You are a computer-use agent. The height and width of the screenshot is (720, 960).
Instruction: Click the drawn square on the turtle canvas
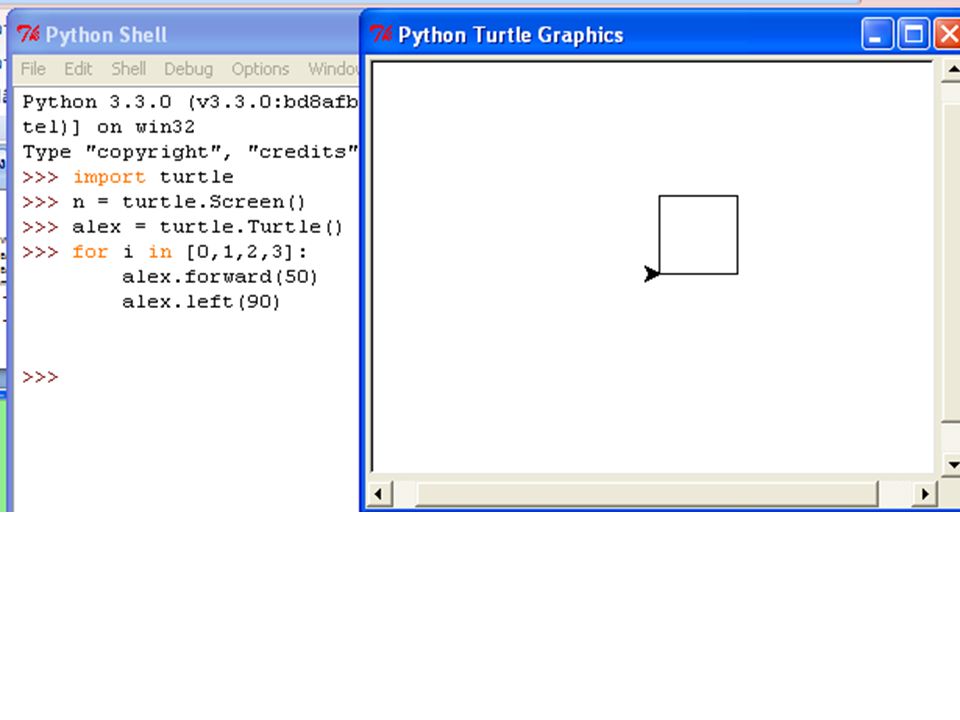click(699, 235)
